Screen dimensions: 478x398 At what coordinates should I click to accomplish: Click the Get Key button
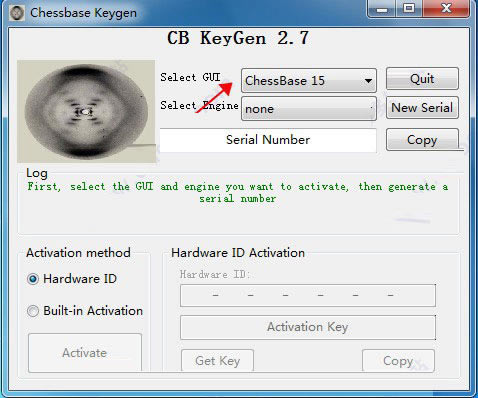[x=217, y=360]
